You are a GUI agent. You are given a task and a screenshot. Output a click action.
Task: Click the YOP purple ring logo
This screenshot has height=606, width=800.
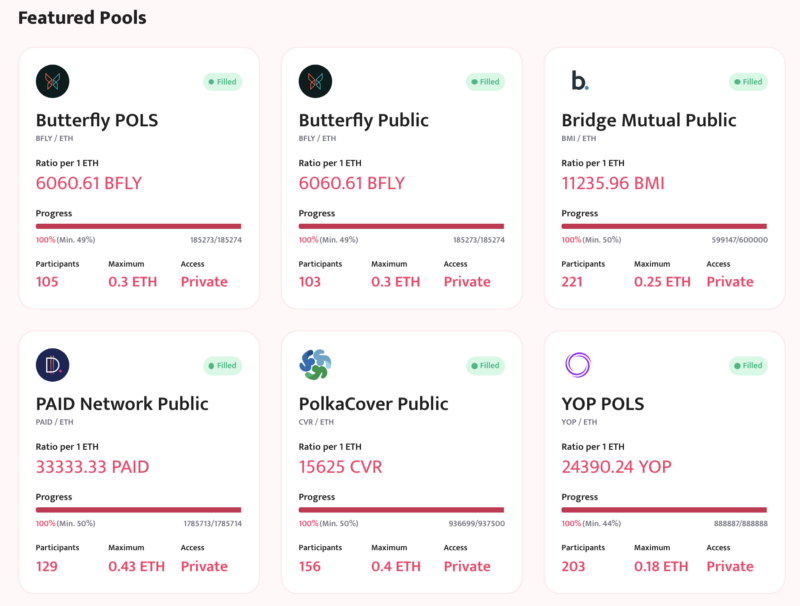[x=579, y=365]
